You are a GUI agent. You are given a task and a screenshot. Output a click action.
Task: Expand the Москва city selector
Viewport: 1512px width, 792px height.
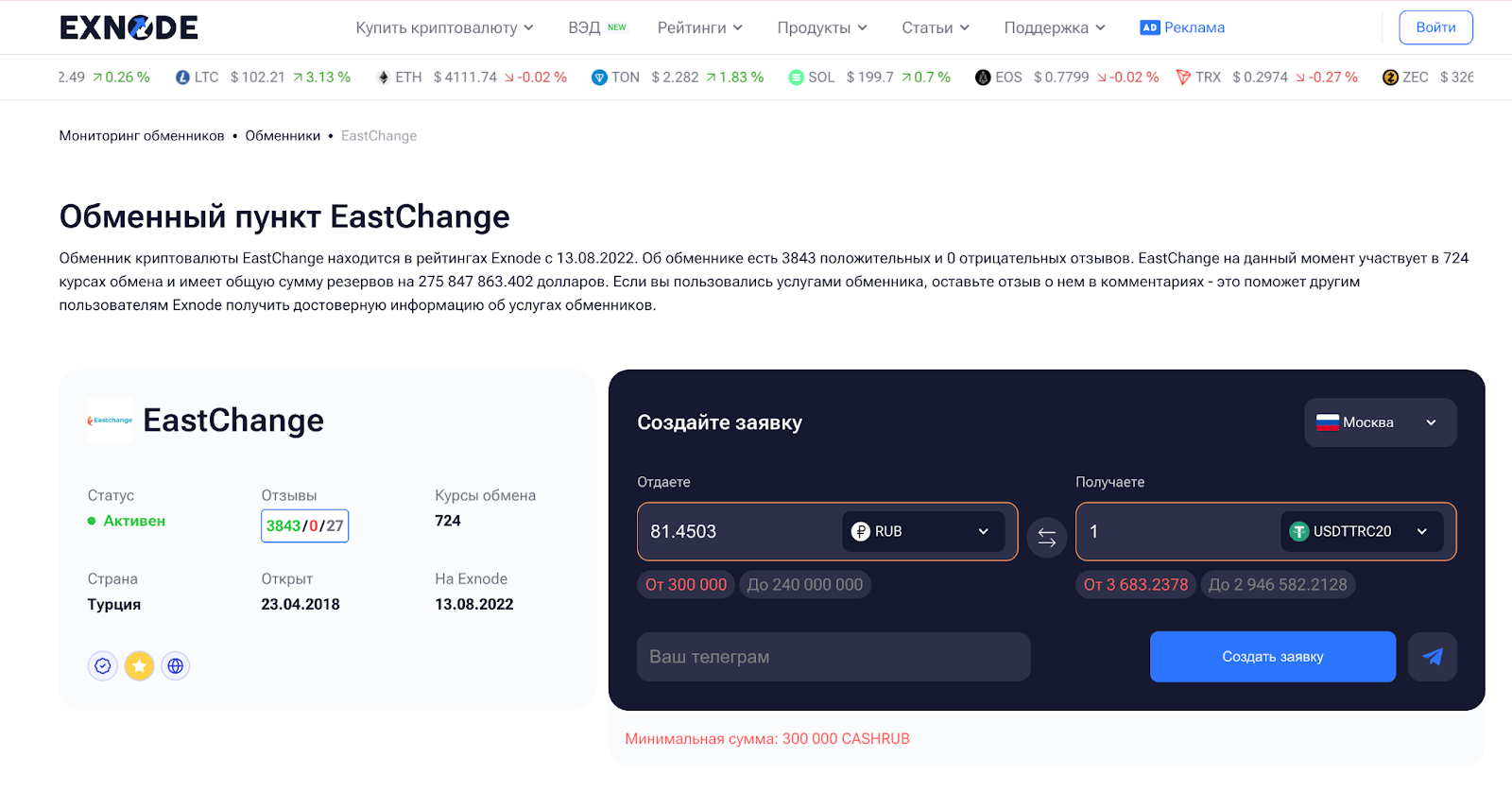[x=1380, y=422]
